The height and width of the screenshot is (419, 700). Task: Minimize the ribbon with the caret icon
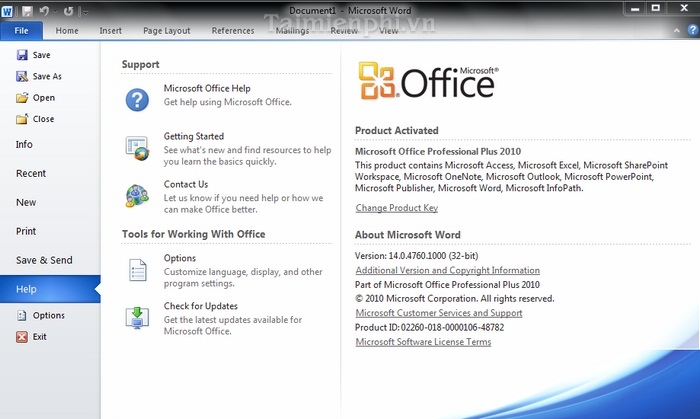(677, 30)
